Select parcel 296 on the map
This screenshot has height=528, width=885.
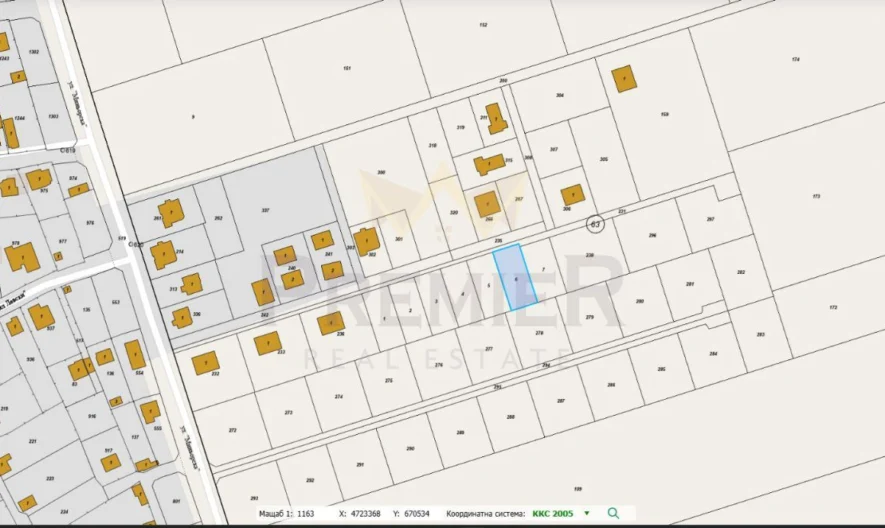pyautogui.click(x=652, y=235)
